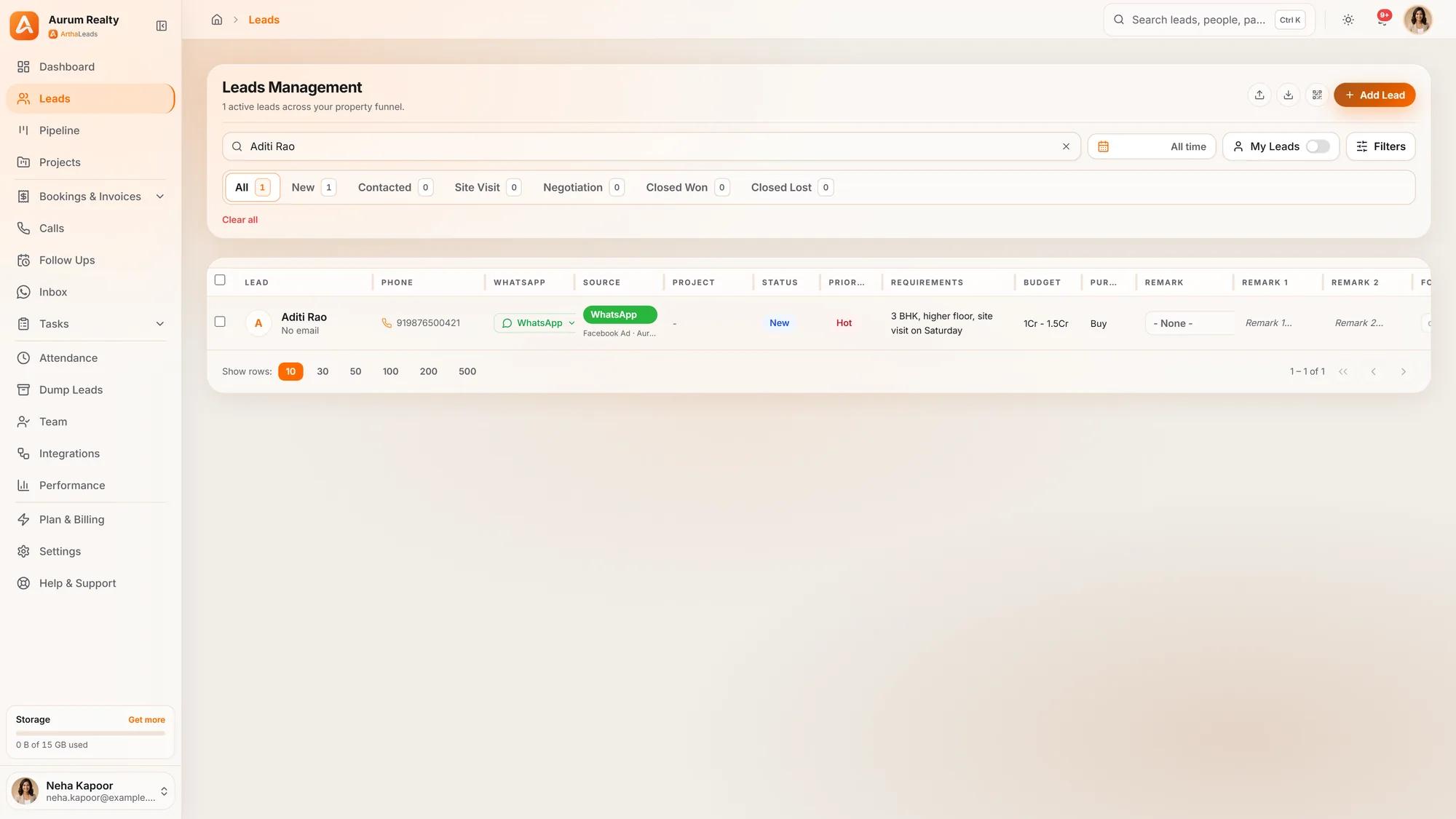1456x819 pixels.
Task: Open the Filters button
Action: click(1380, 146)
